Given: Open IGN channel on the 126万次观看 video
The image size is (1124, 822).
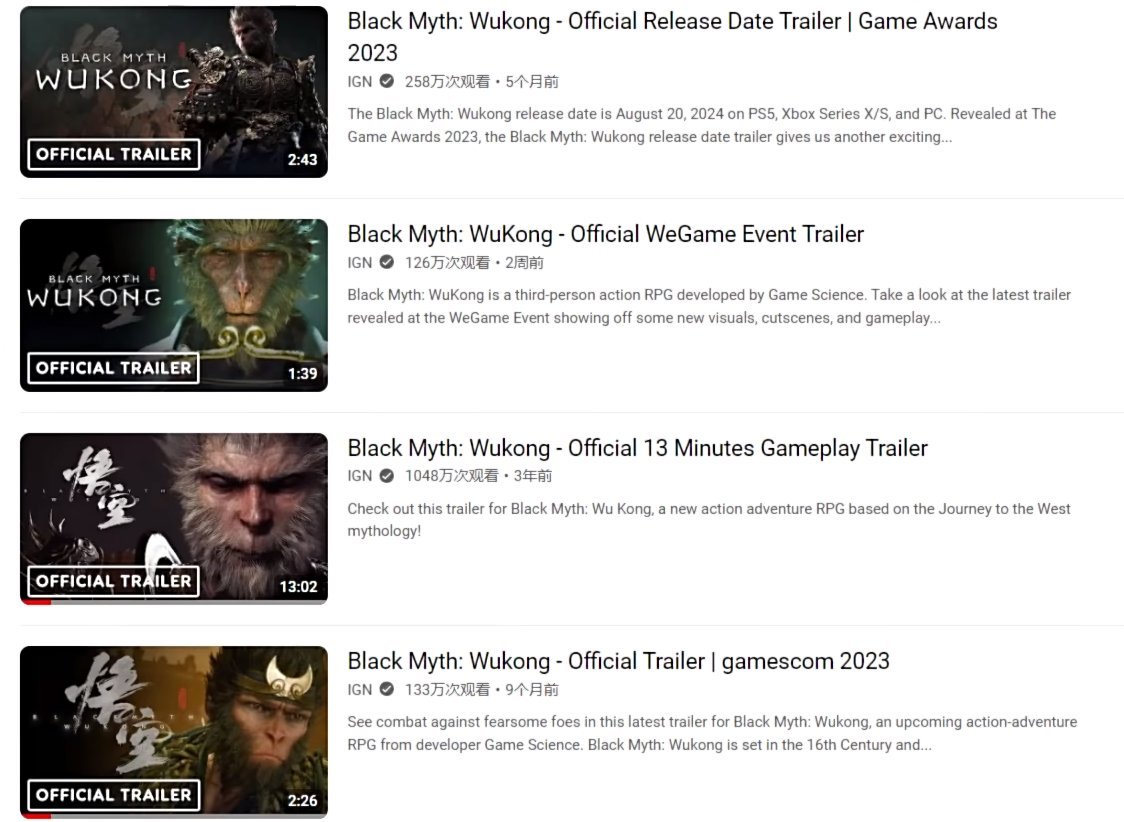Looking at the screenshot, I should (x=360, y=263).
